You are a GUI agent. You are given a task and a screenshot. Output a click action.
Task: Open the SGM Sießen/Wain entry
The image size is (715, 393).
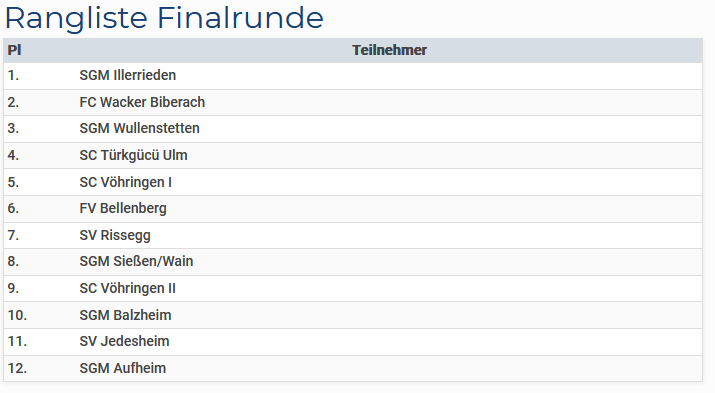(136, 261)
